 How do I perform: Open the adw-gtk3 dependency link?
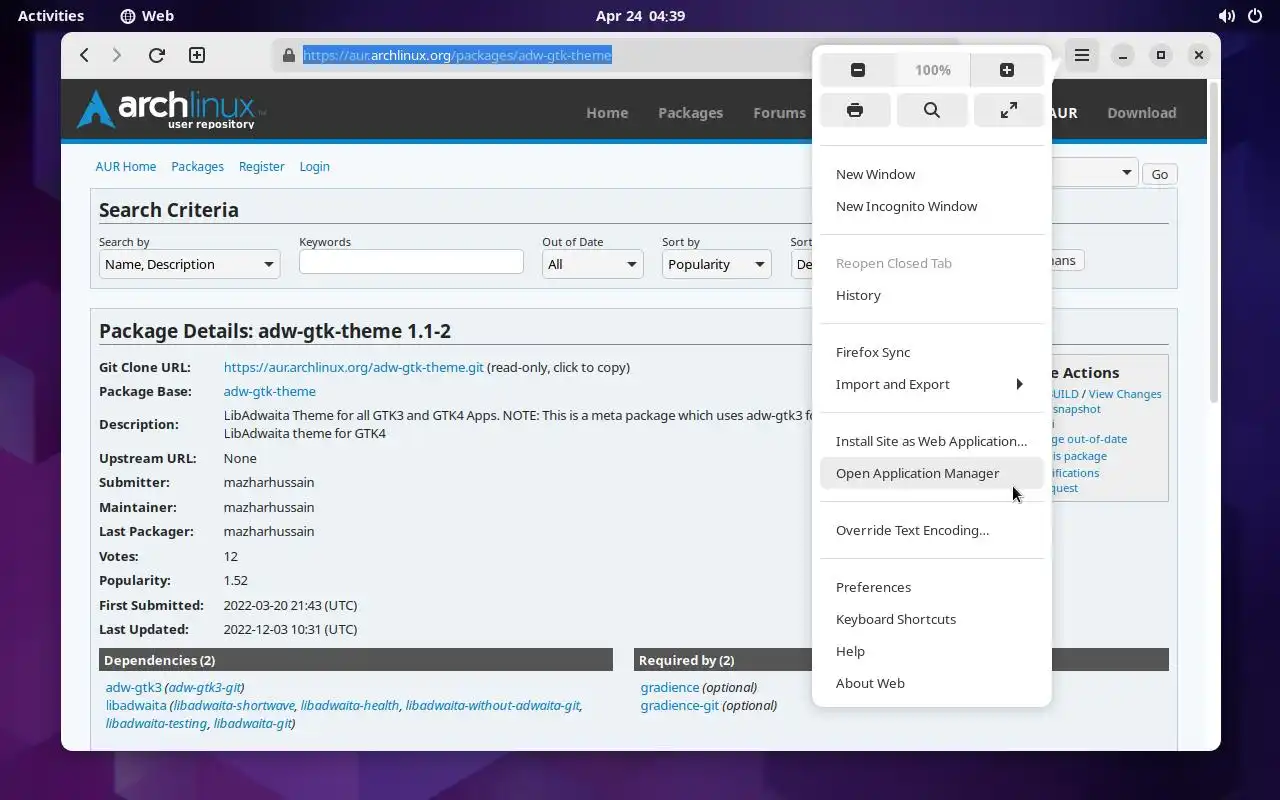pyautogui.click(x=133, y=687)
